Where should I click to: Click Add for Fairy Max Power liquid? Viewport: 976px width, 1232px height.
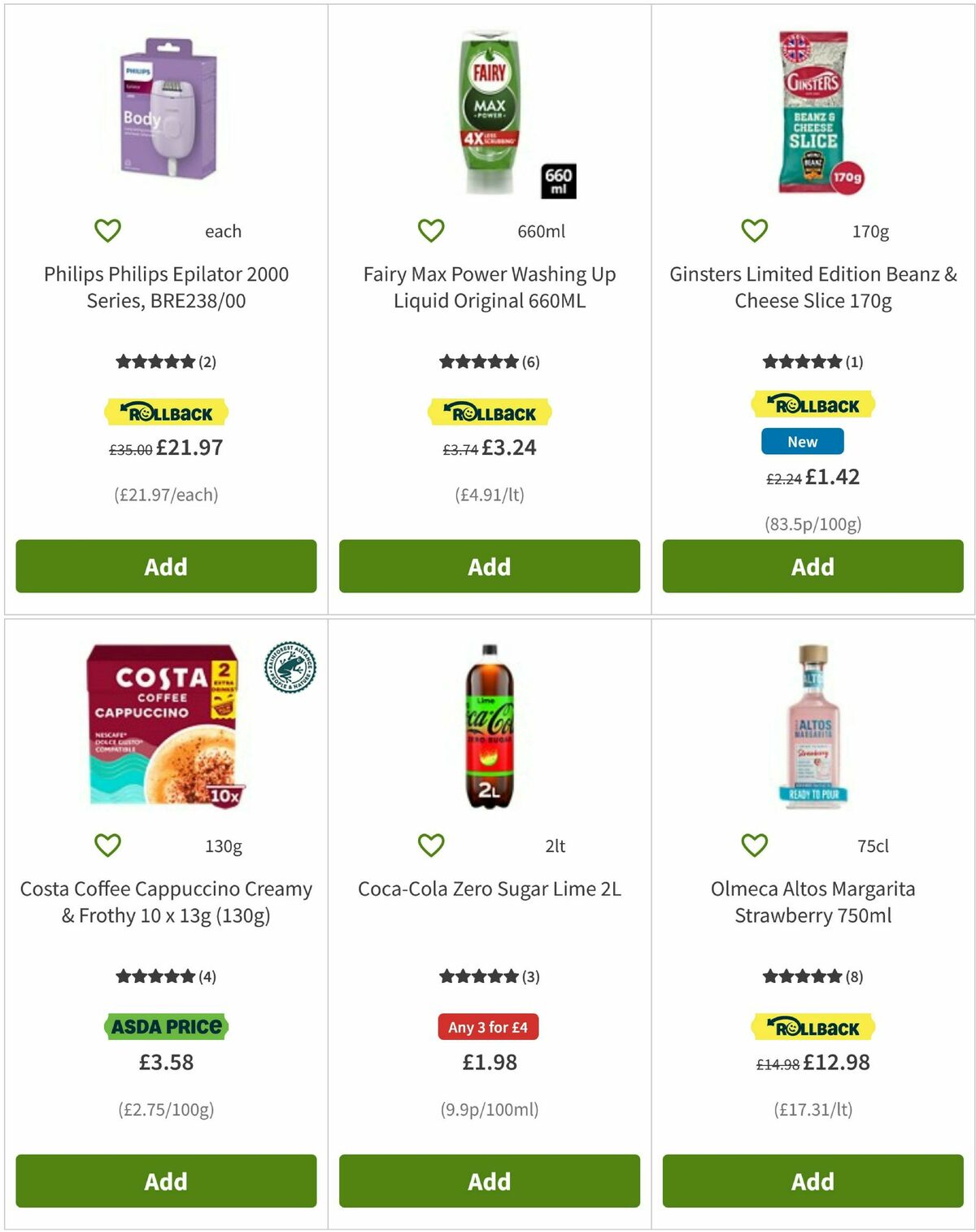tap(487, 566)
